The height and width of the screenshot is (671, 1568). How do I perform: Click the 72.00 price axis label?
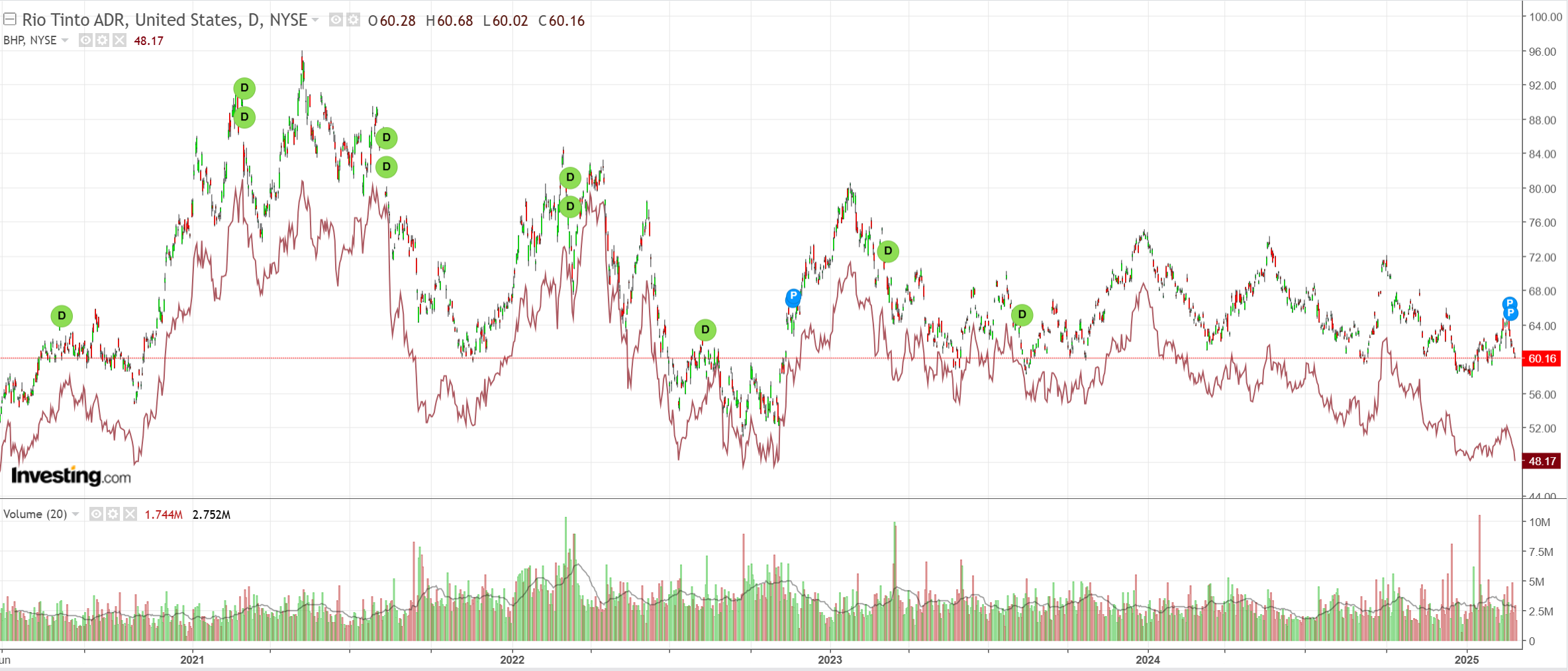pos(1543,257)
